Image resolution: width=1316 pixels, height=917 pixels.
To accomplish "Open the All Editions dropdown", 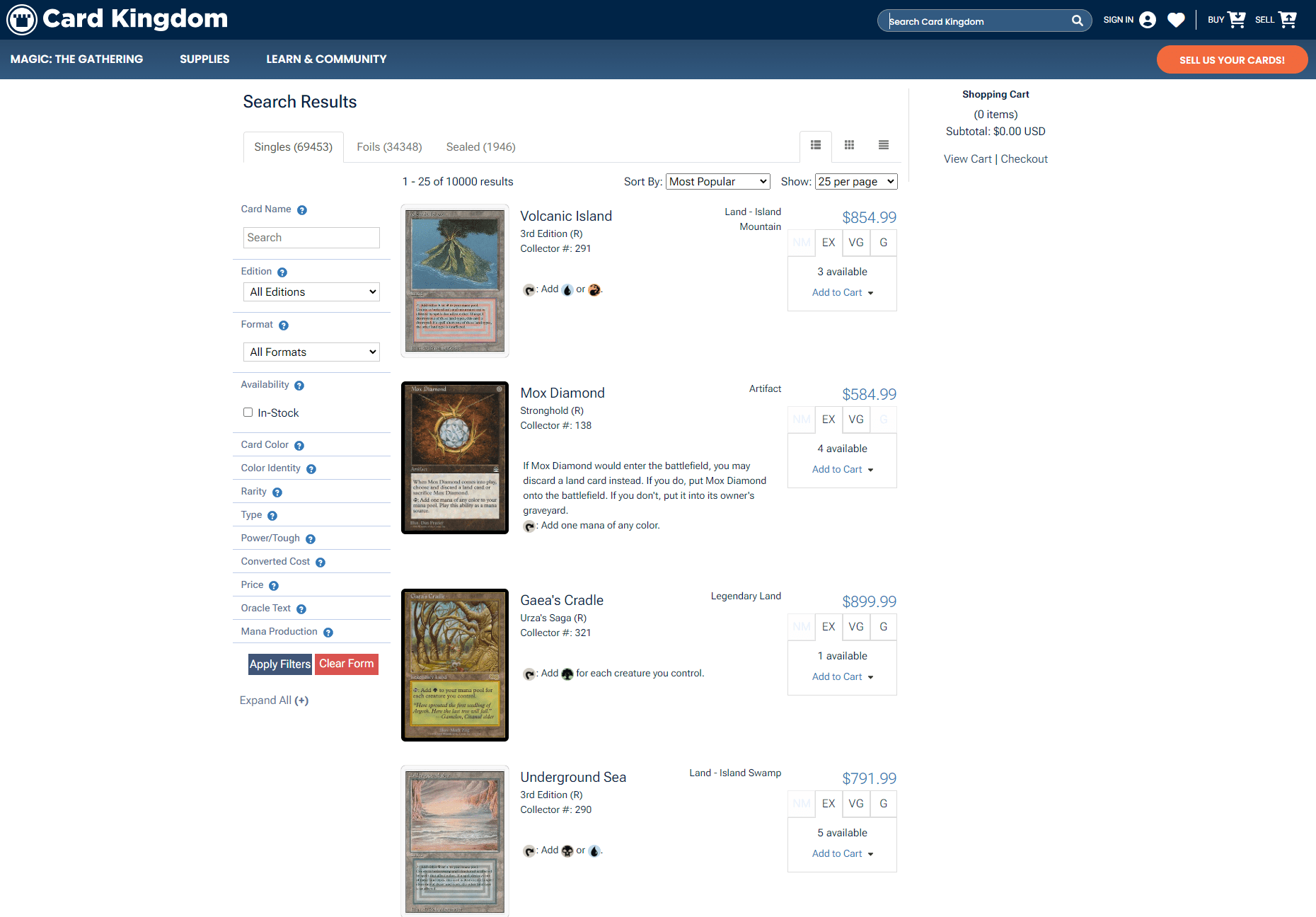I will pyautogui.click(x=311, y=292).
